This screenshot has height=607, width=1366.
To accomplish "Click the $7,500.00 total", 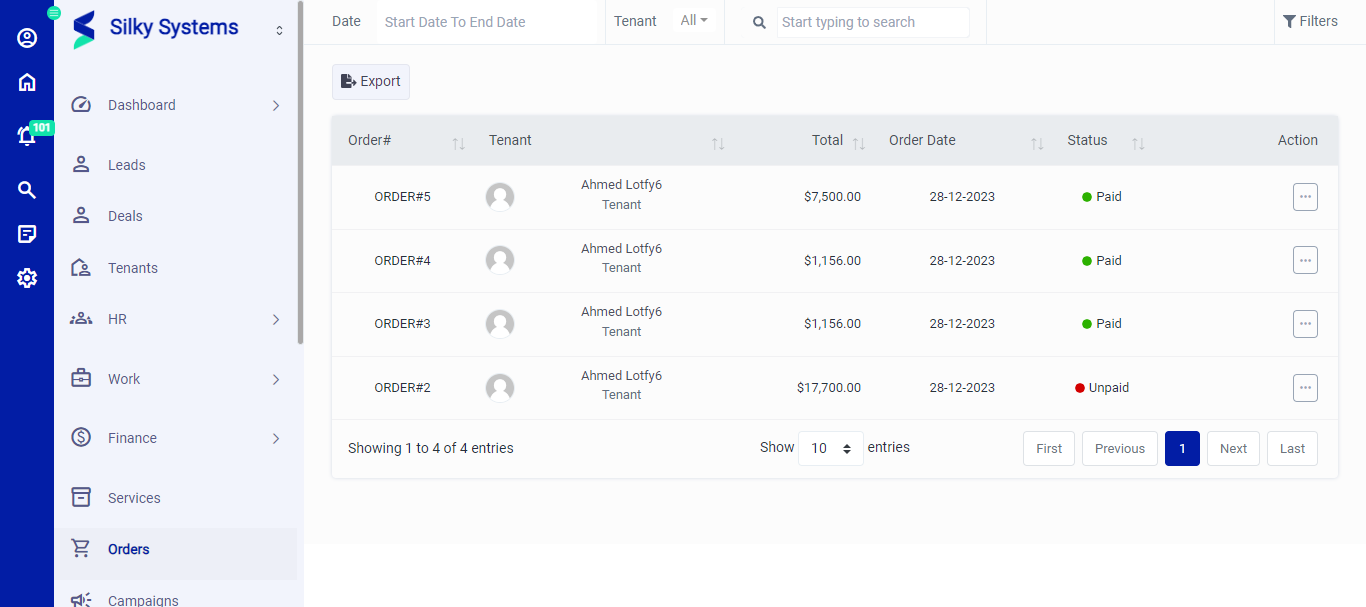I will [832, 197].
